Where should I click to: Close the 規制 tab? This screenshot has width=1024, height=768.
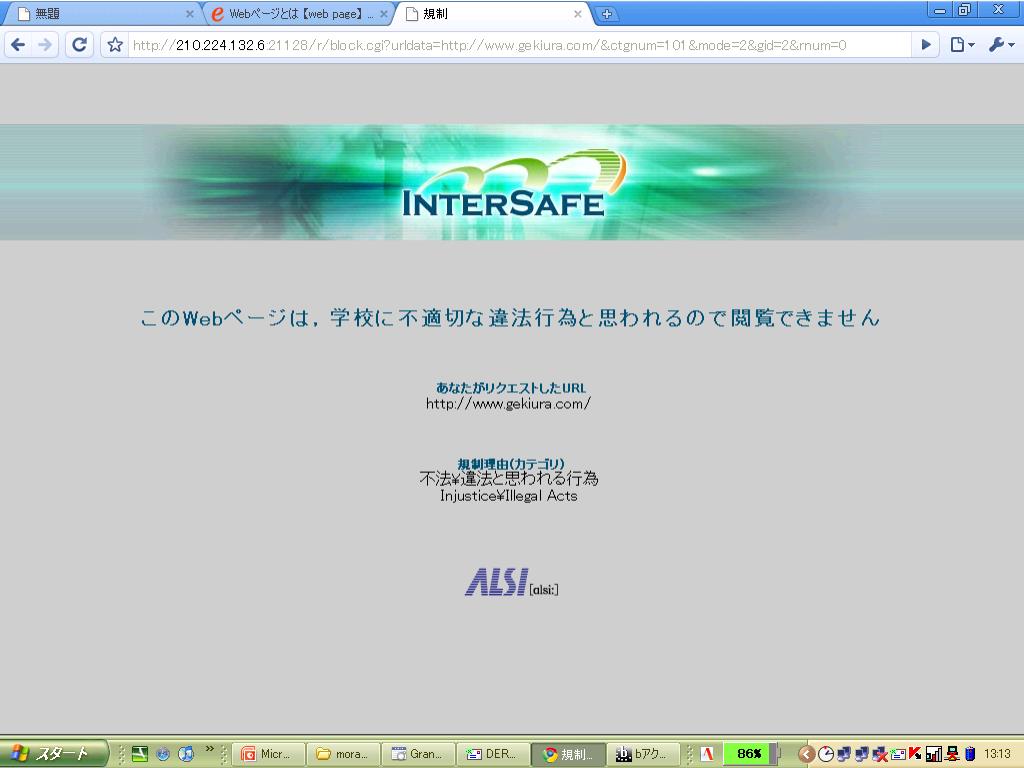pos(577,14)
